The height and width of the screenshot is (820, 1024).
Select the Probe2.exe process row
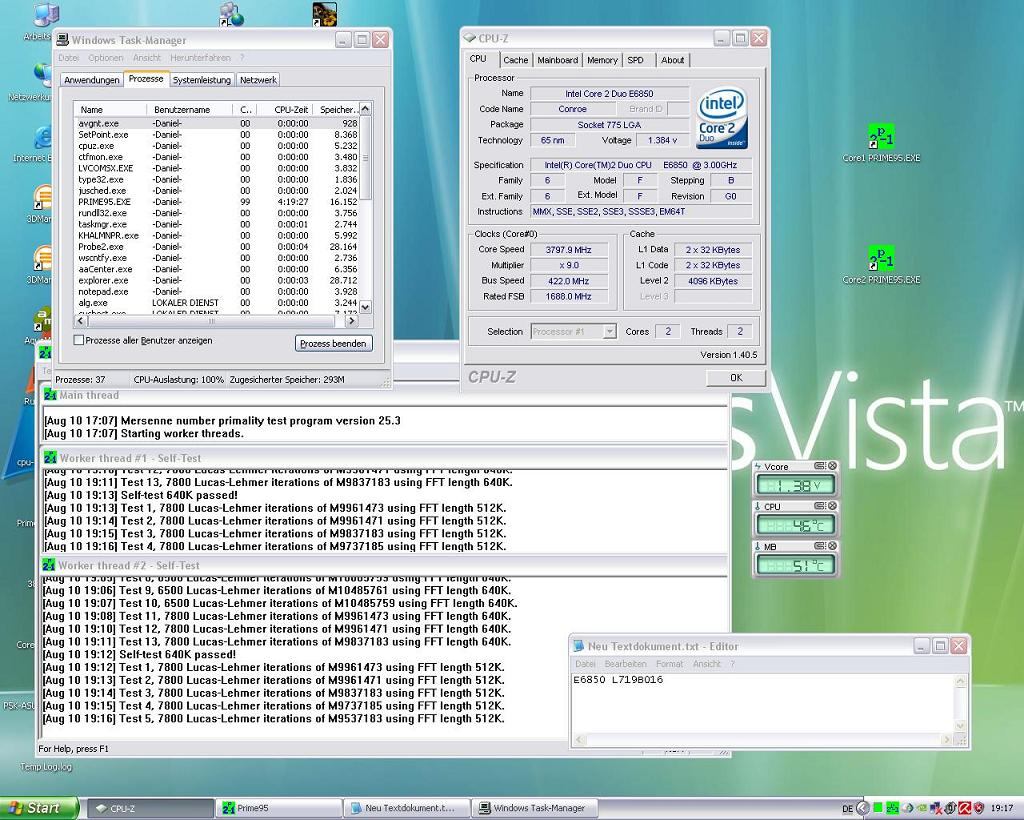click(217, 247)
